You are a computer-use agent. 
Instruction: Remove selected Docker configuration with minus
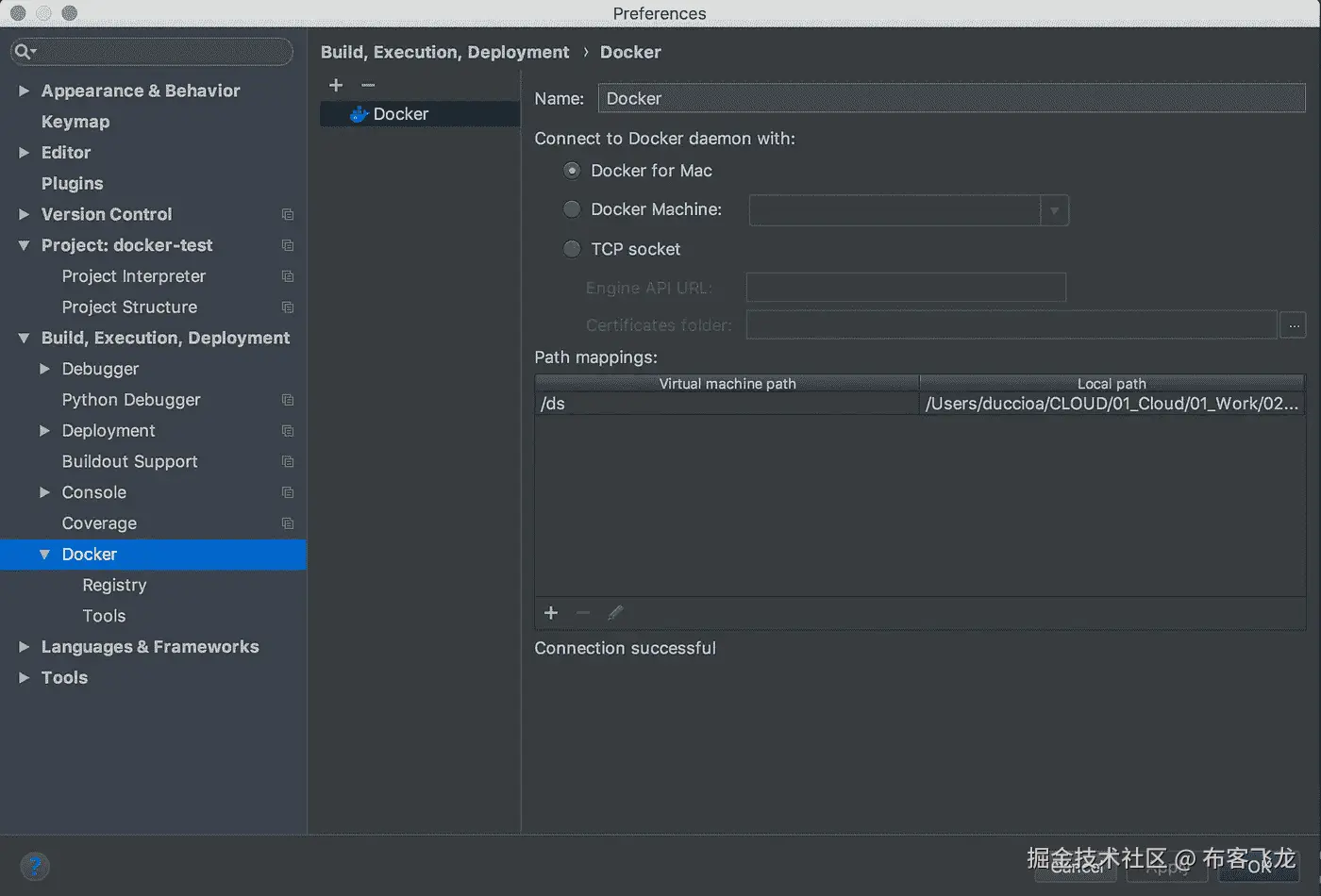368,85
